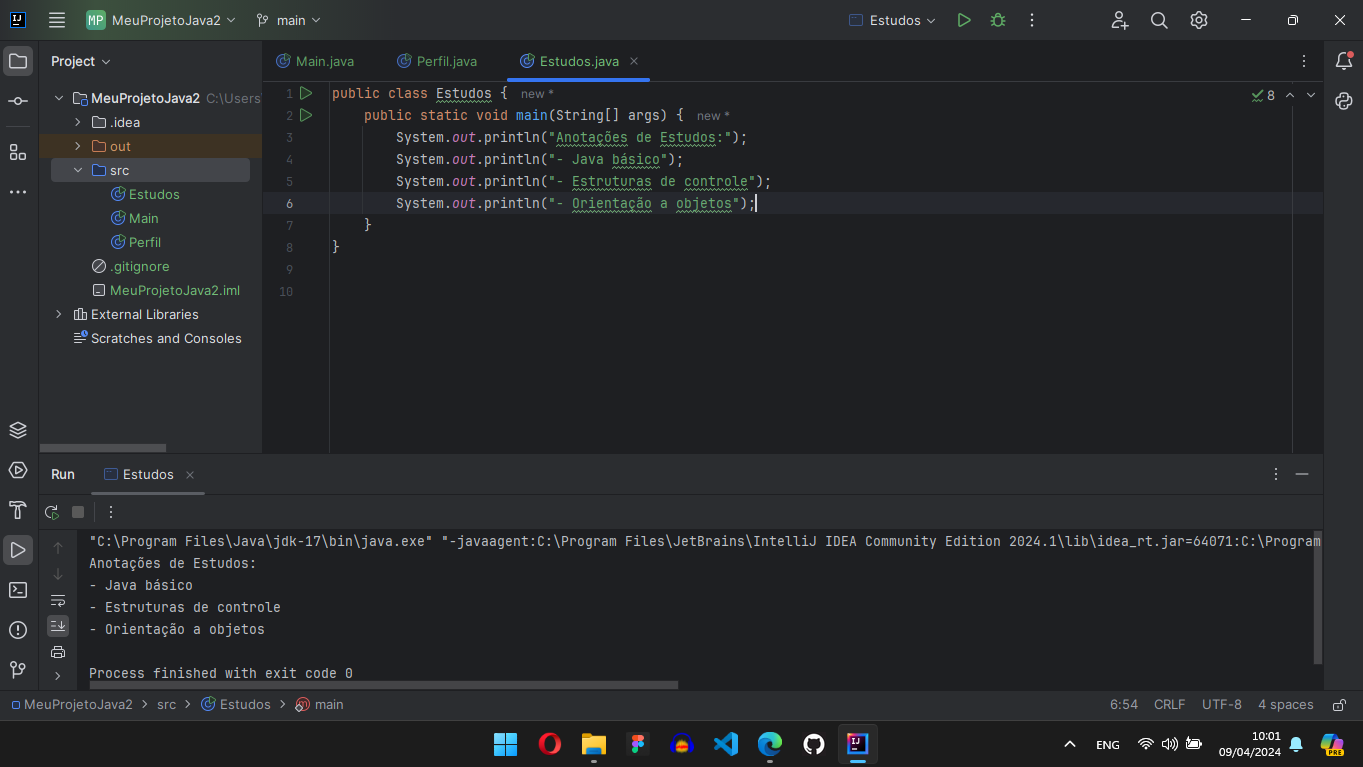
Task: Open the MeuProjetoJava2 project dropdown
Action: (x=161, y=20)
